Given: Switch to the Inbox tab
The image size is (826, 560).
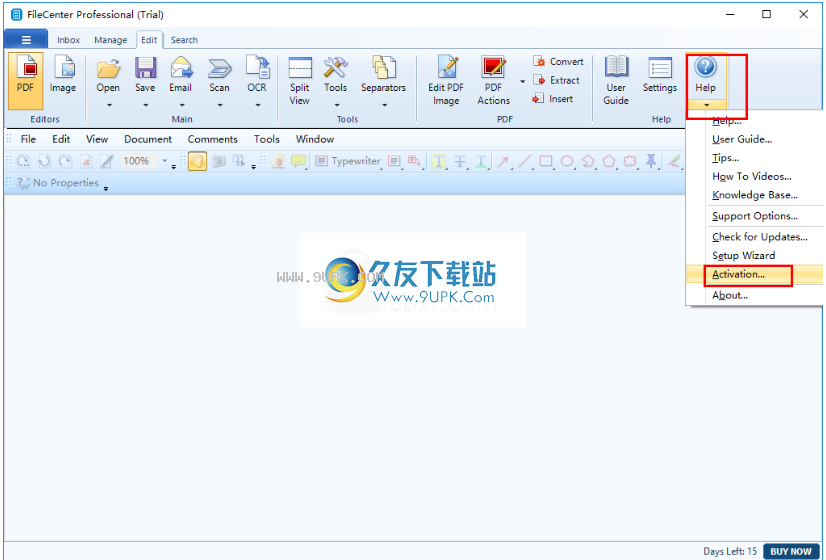Looking at the screenshot, I should coord(68,40).
